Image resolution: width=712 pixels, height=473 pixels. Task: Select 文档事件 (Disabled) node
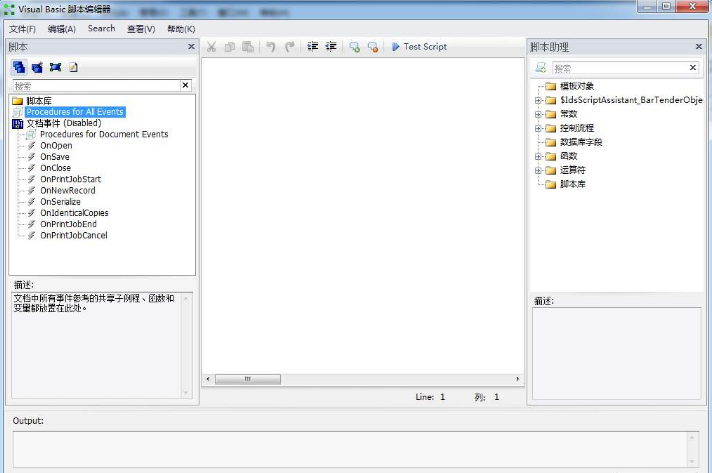pyautogui.click(x=64, y=123)
